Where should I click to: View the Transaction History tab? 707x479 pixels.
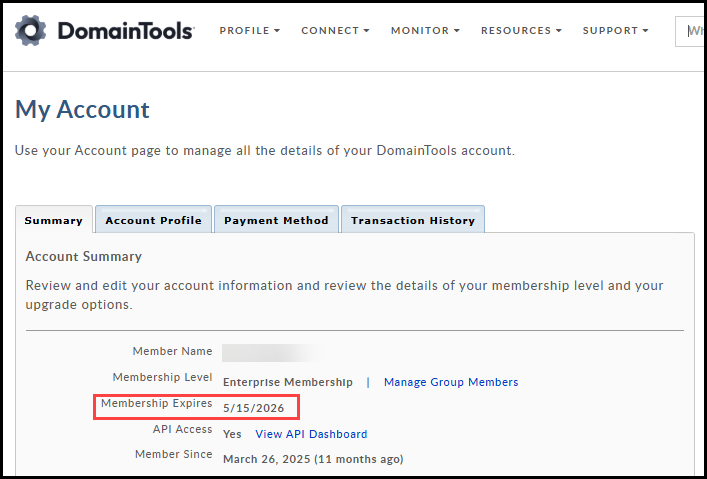[412, 220]
